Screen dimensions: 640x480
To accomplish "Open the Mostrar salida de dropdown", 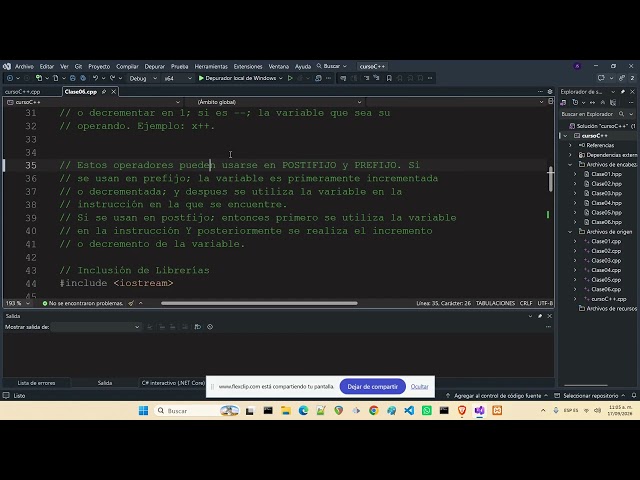I will coord(96,327).
